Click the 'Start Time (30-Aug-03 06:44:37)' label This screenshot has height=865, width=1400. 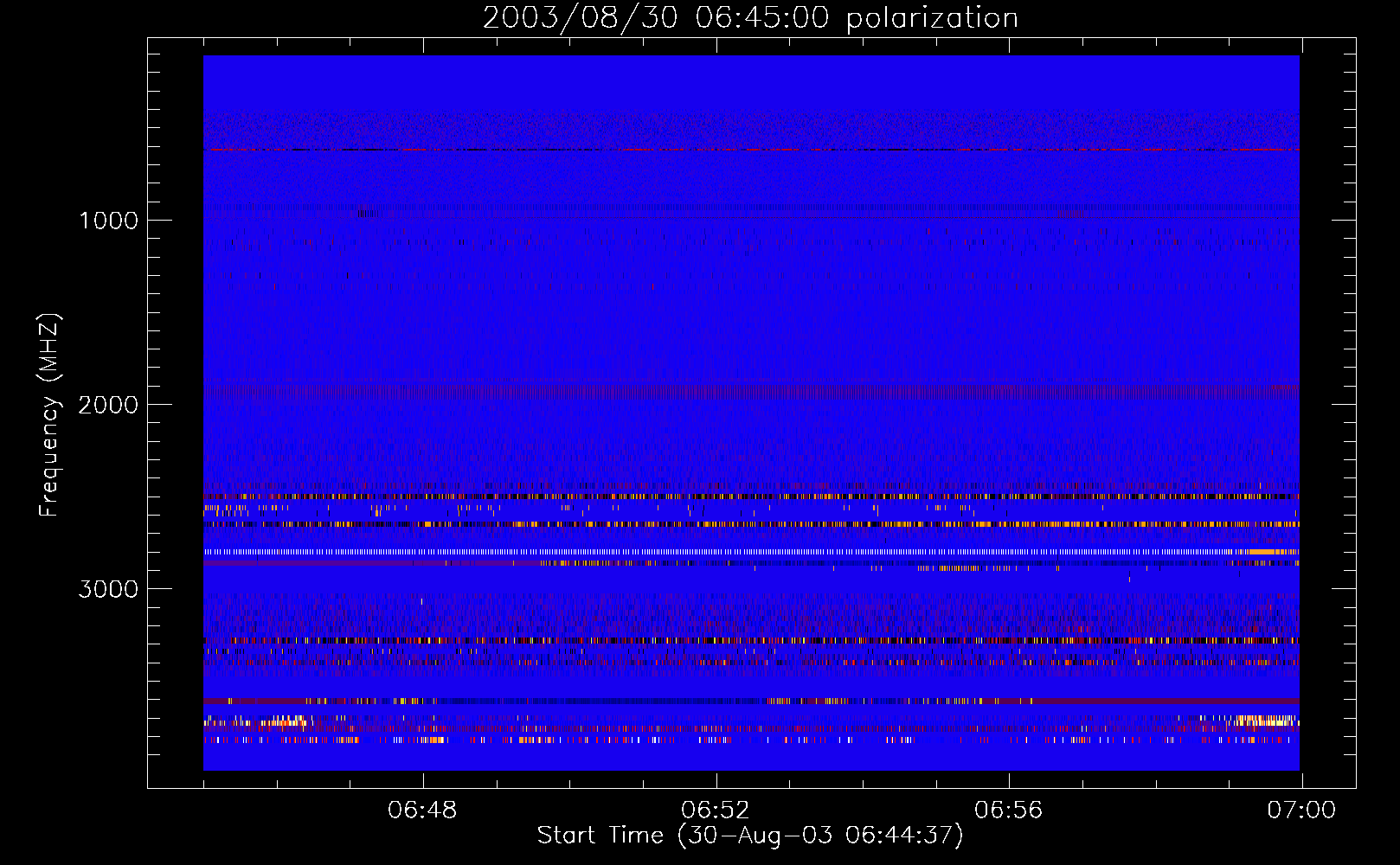[750, 836]
